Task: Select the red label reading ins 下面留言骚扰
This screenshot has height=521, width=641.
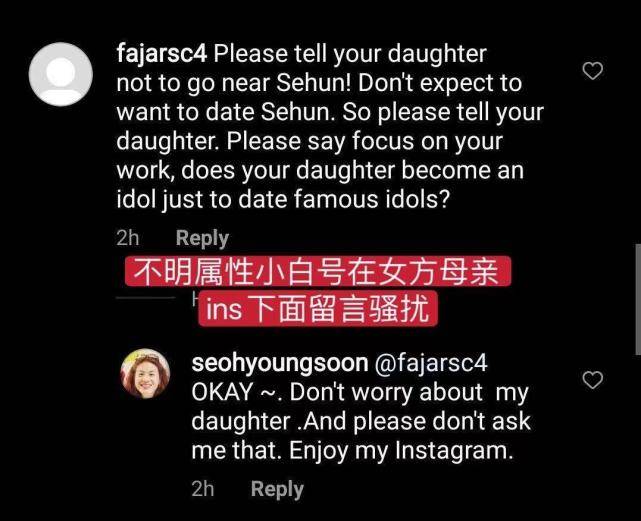Action: pyautogui.click(x=318, y=309)
